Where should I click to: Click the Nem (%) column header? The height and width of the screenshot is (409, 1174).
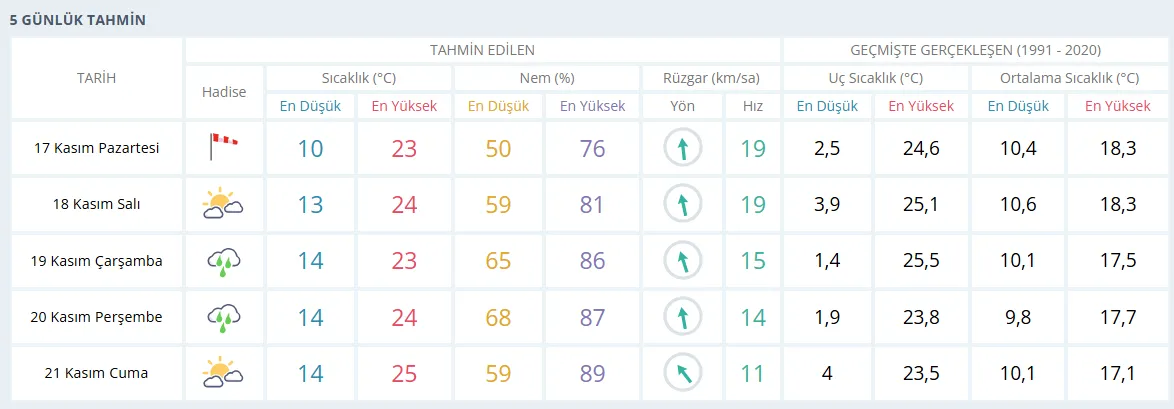click(x=546, y=78)
